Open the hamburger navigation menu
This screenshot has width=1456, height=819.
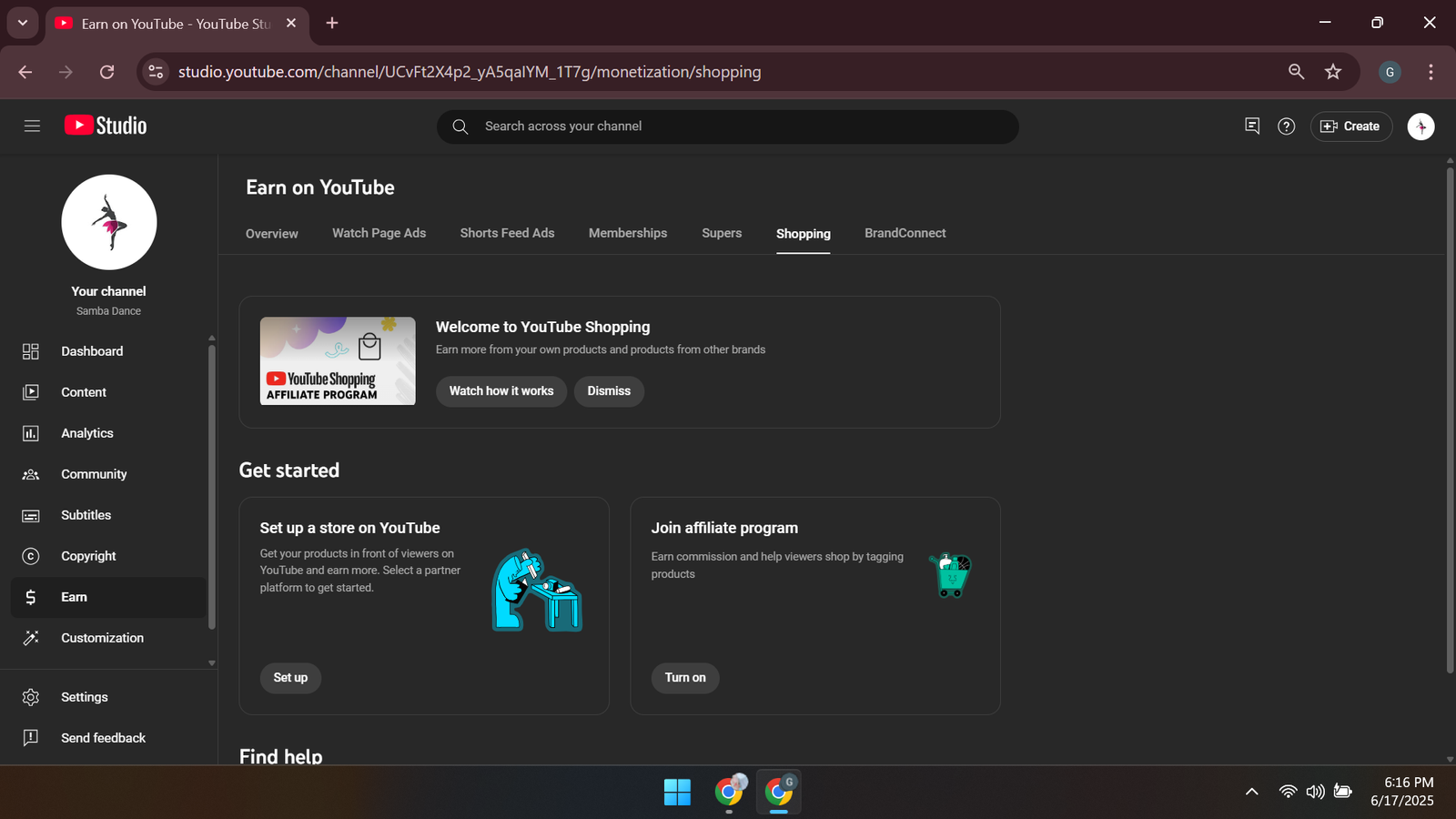coord(32,126)
